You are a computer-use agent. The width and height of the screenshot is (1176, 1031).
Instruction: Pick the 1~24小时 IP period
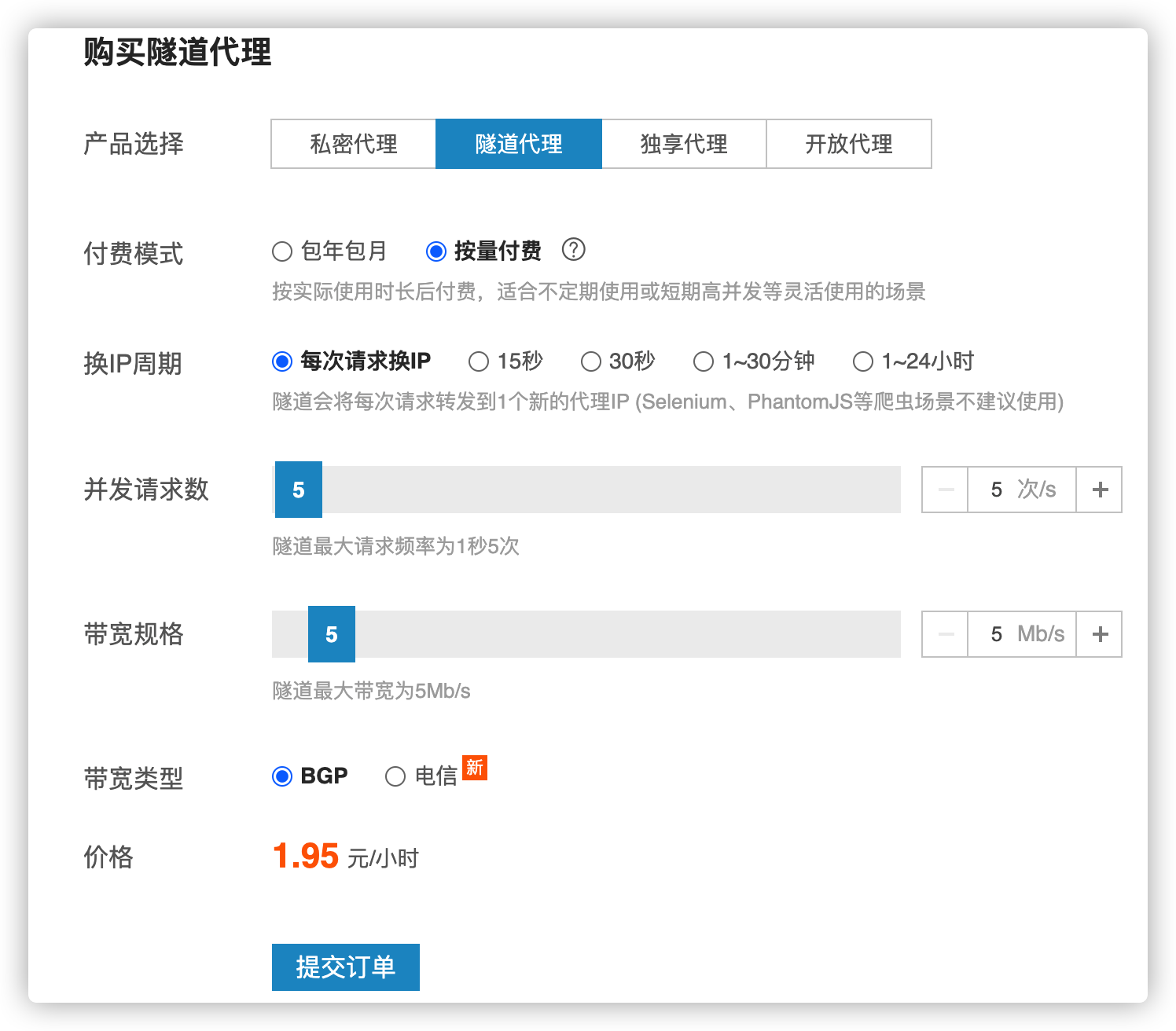coord(863,361)
